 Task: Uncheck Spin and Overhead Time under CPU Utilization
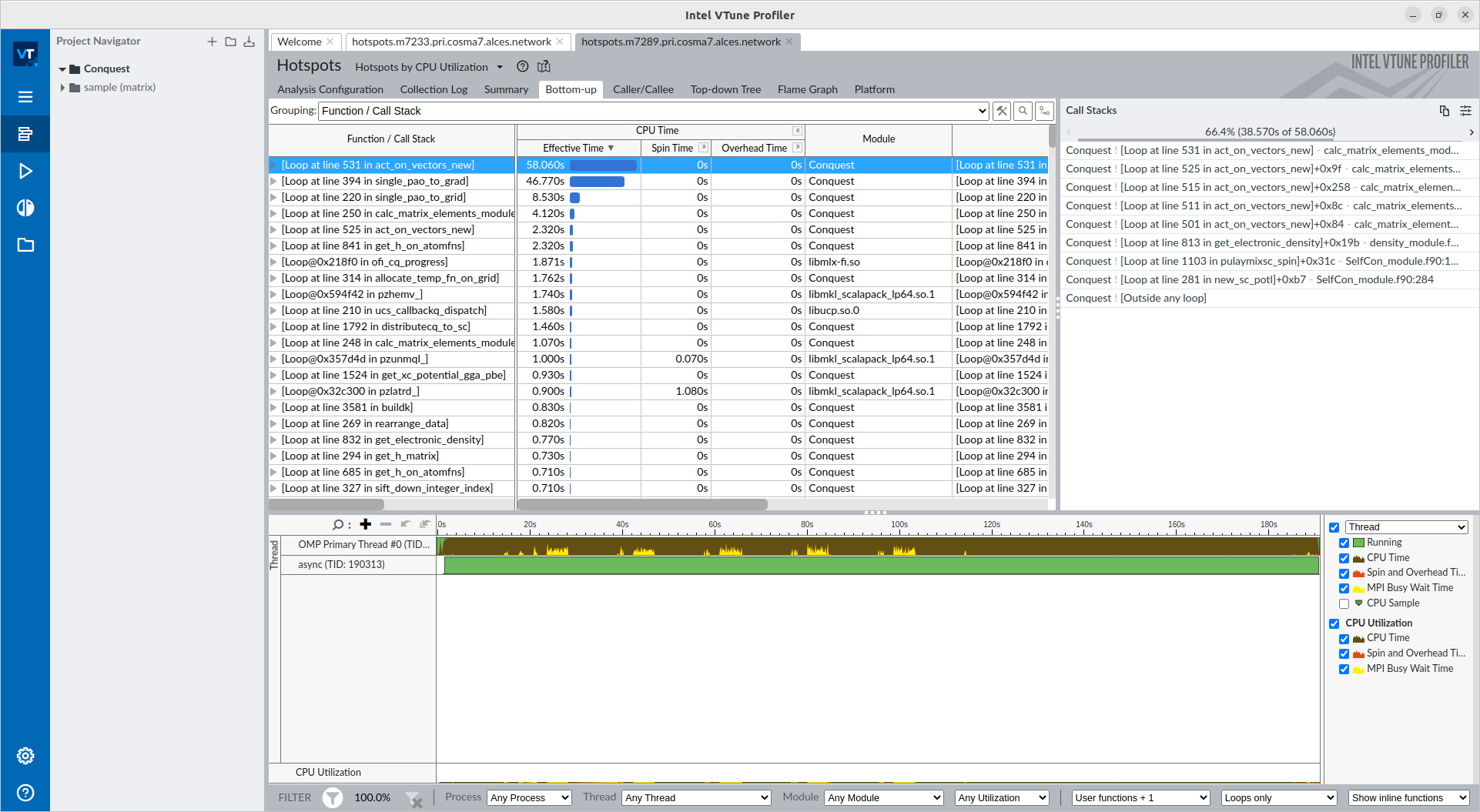pos(1345,653)
